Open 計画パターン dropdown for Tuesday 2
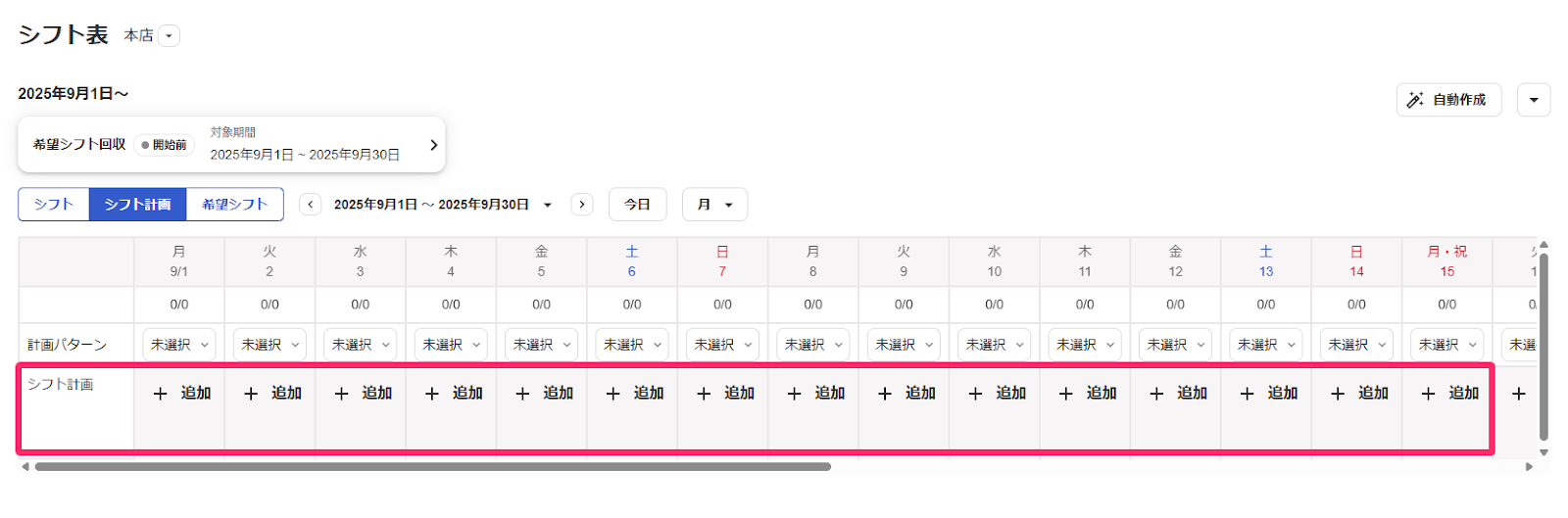The height and width of the screenshot is (518, 1568). pos(269,345)
